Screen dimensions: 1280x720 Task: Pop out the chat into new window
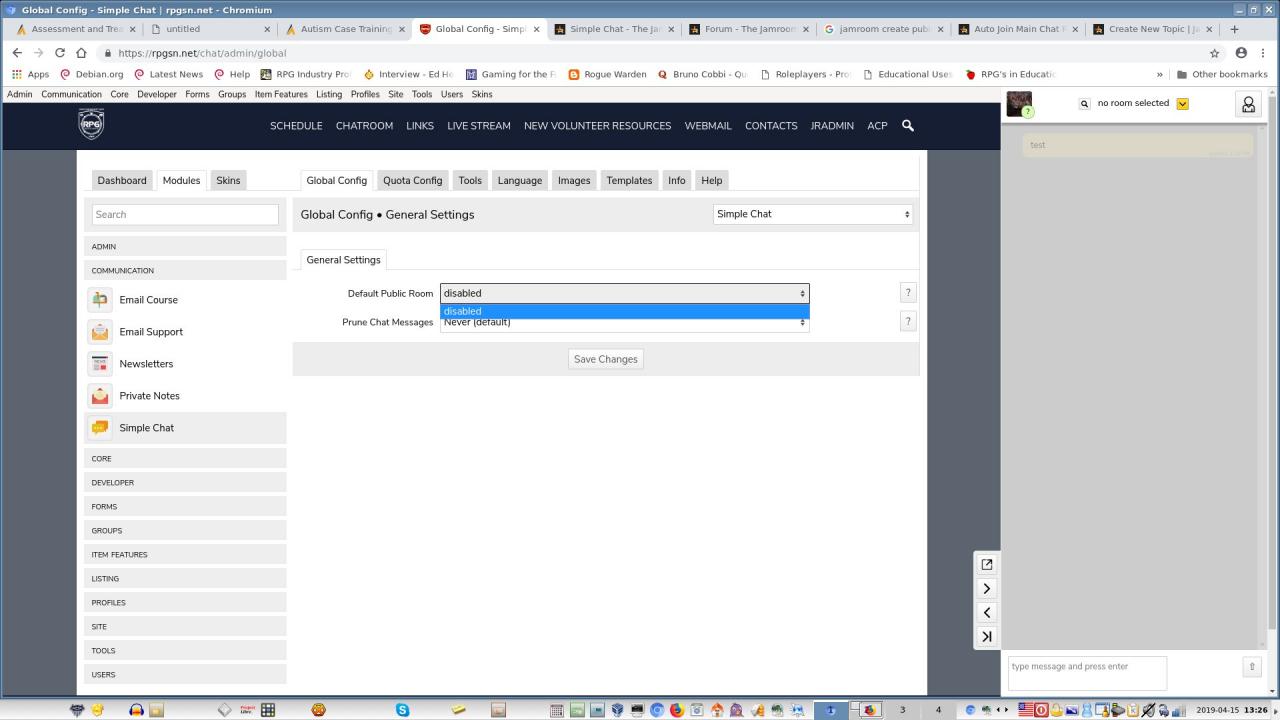[987, 564]
